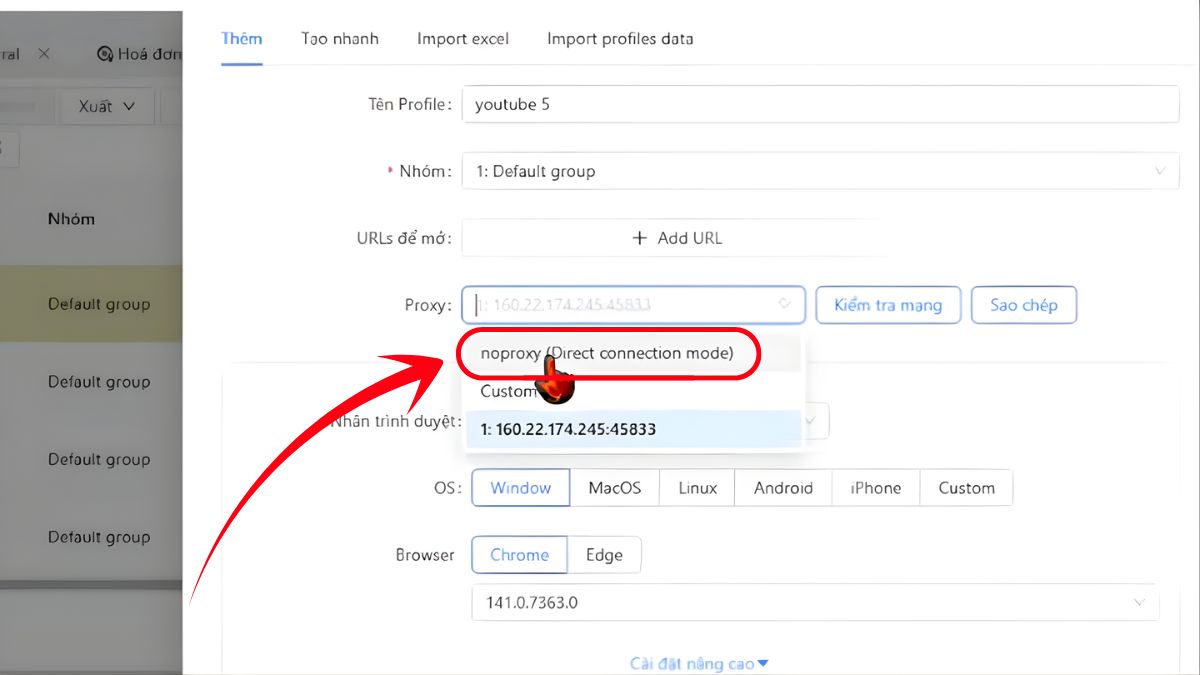Open the Proxy dropdown arrow
Viewport: 1200px width, 675px height.
785,305
